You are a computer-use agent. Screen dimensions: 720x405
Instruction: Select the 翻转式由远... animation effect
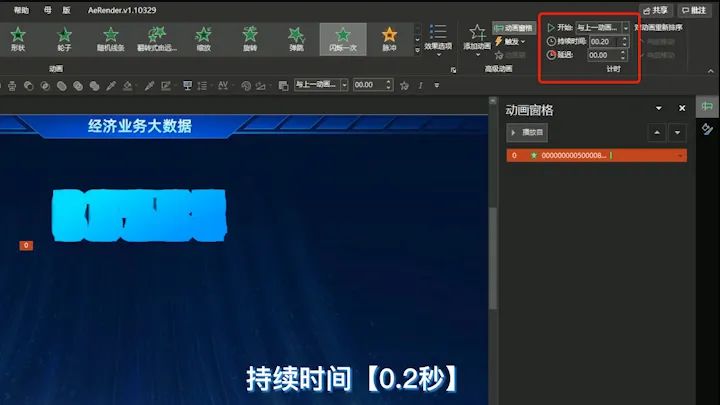tap(157, 39)
